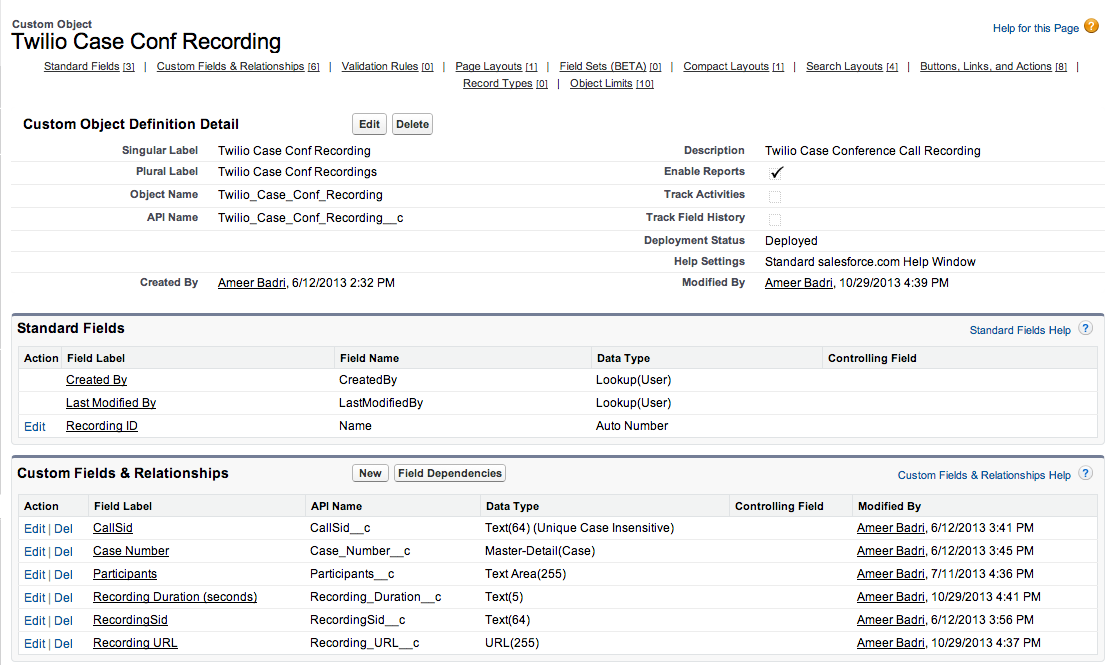Click the Edit button for object definition
The width and height of the screenshot is (1107, 665).
tap(369, 124)
